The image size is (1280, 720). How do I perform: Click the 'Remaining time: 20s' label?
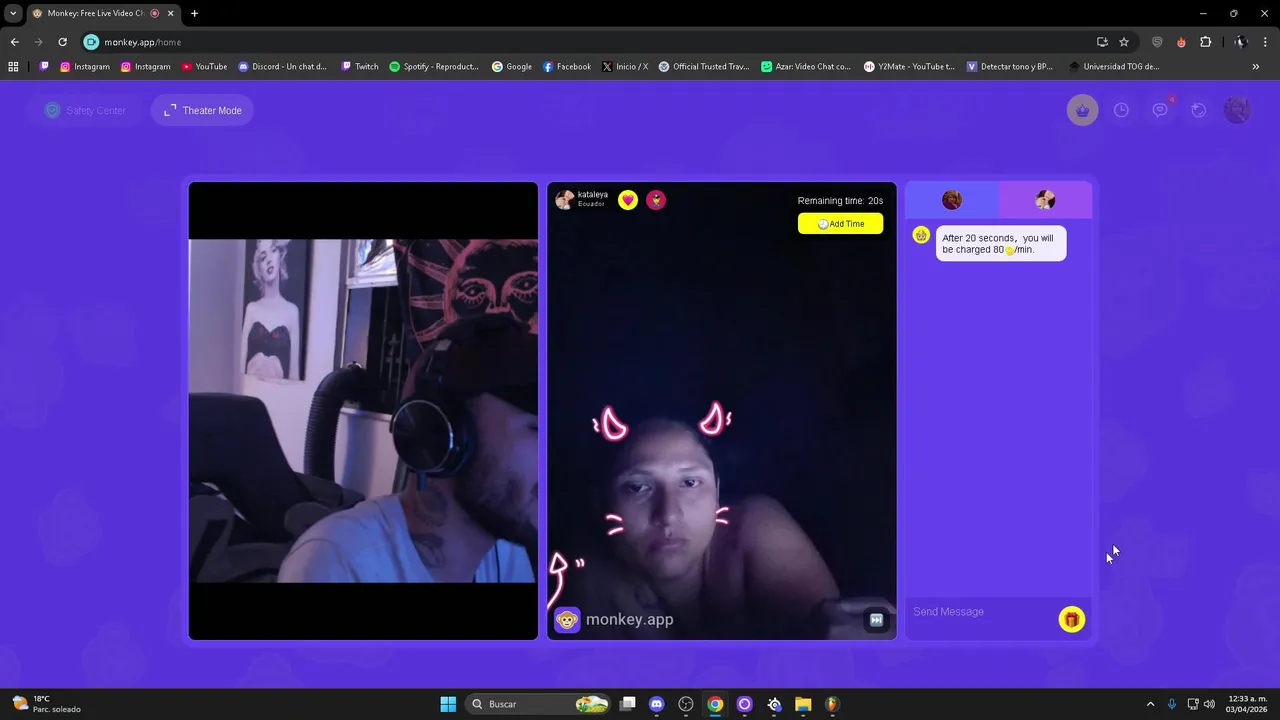[x=840, y=201]
